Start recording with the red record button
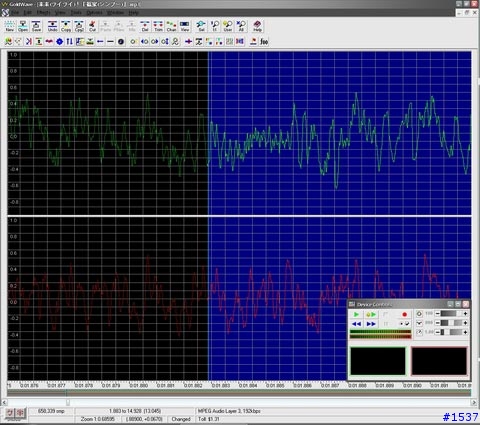Screen dimensions: 480x425 404,314
